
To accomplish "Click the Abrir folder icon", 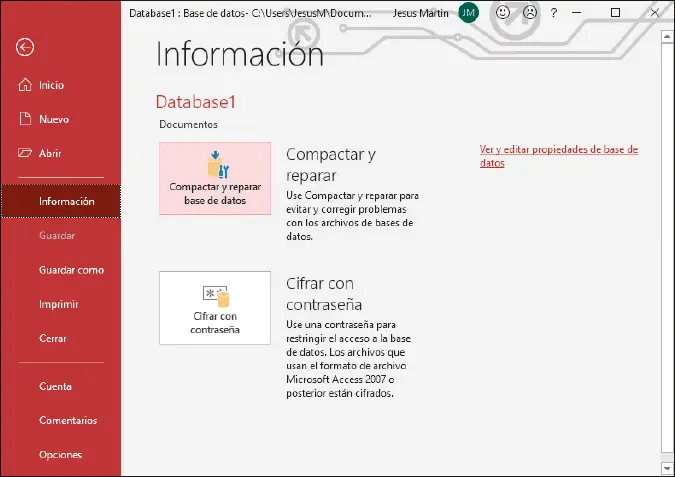I will [25, 153].
